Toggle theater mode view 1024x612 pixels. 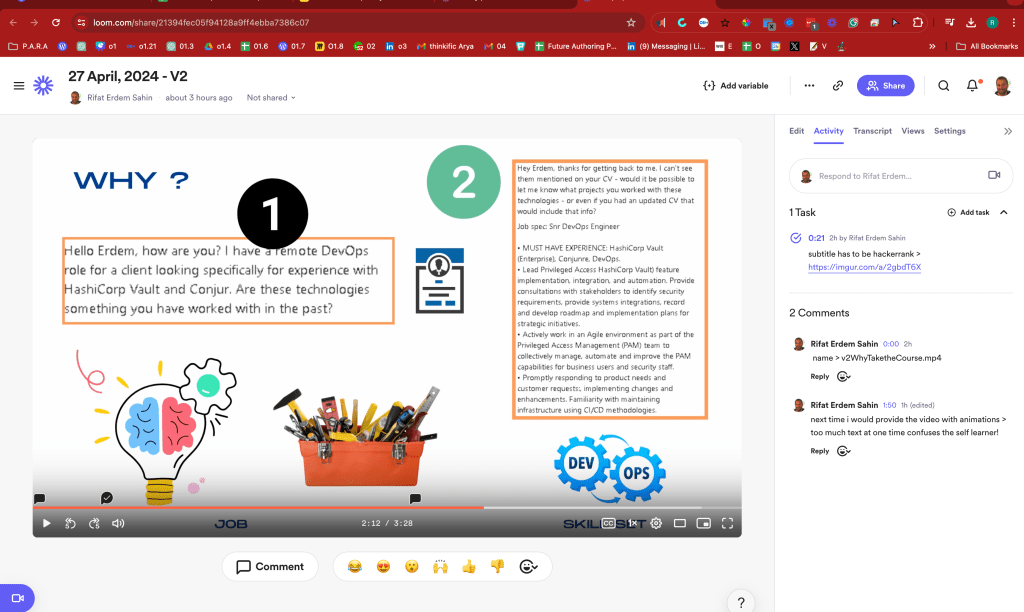(x=680, y=523)
